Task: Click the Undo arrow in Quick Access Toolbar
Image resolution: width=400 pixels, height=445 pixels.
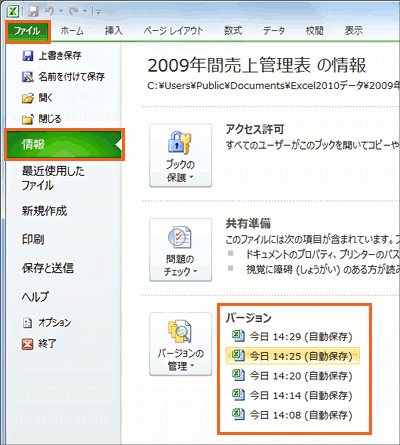Action: pyautogui.click(x=50, y=11)
